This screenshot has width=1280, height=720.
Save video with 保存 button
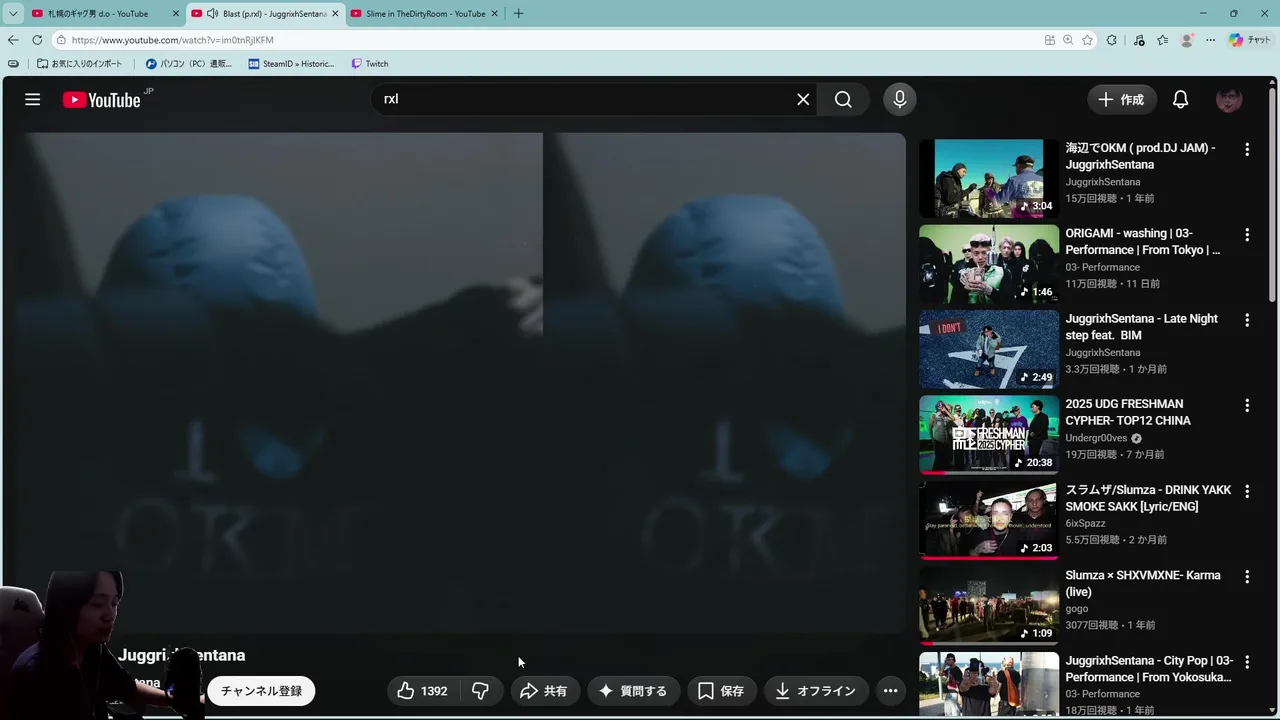(721, 691)
